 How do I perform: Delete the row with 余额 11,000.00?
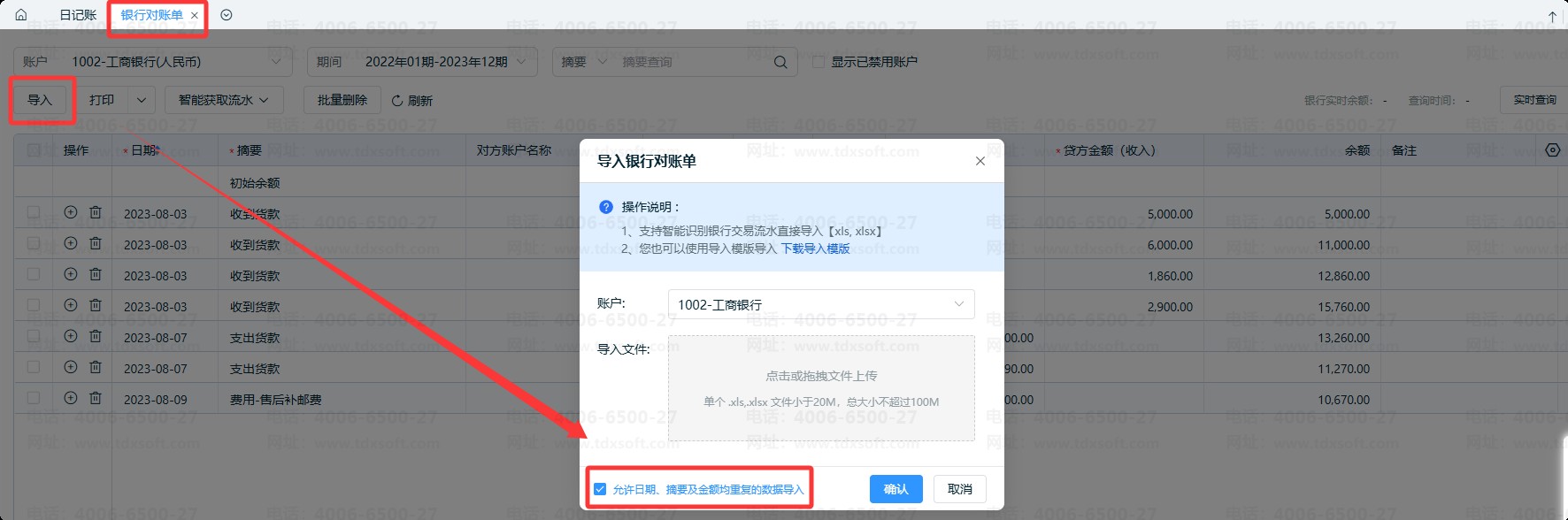[96, 243]
